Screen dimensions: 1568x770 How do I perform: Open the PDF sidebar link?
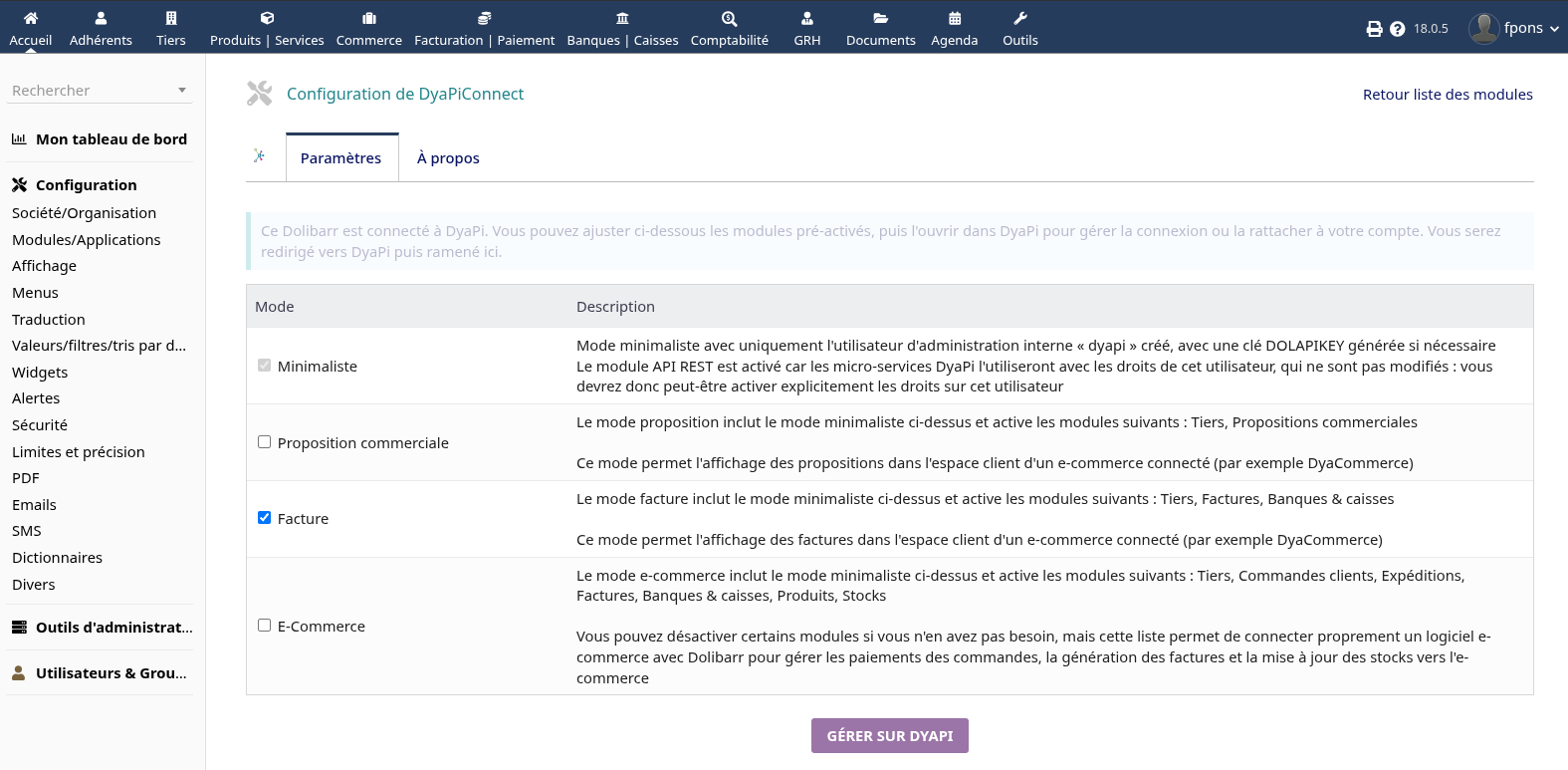(26, 478)
